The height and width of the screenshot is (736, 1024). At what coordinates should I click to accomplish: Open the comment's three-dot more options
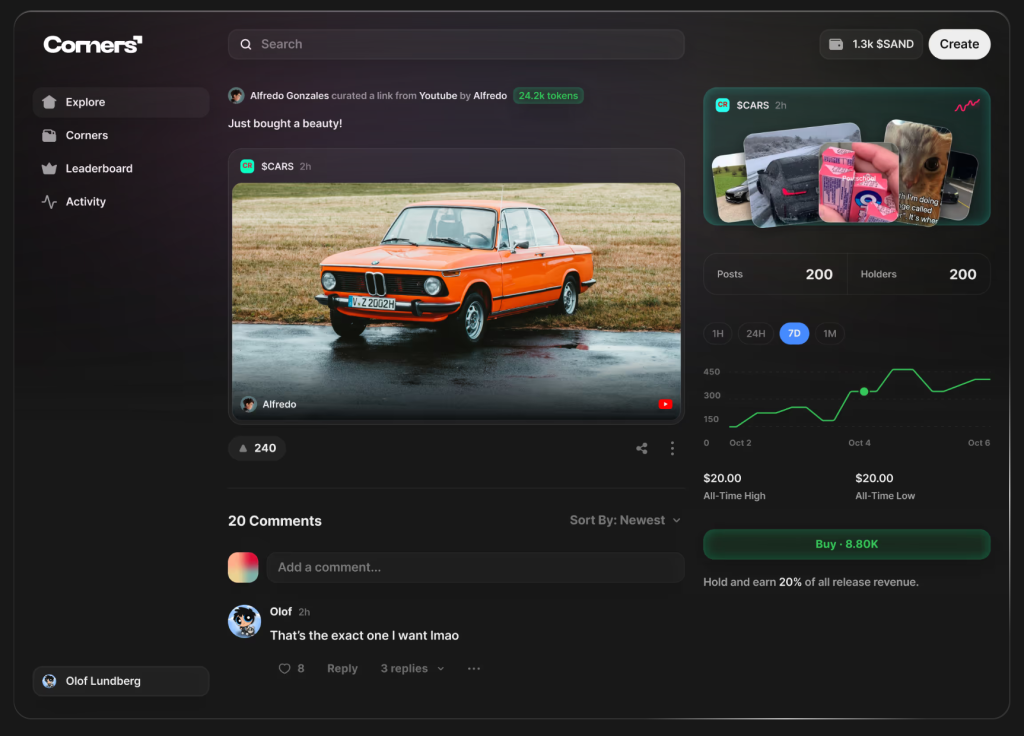[x=474, y=669]
